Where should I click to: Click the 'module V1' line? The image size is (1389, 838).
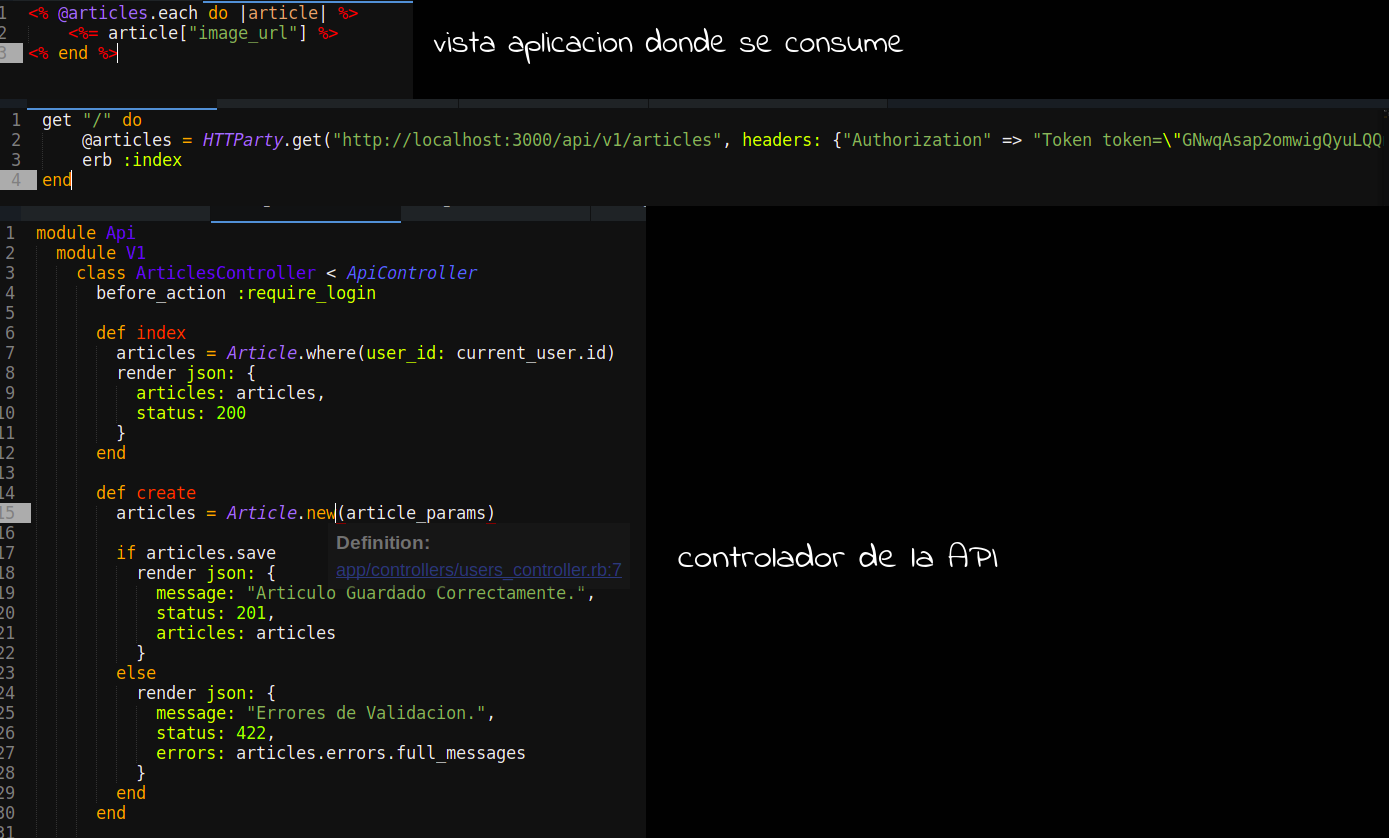101,253
